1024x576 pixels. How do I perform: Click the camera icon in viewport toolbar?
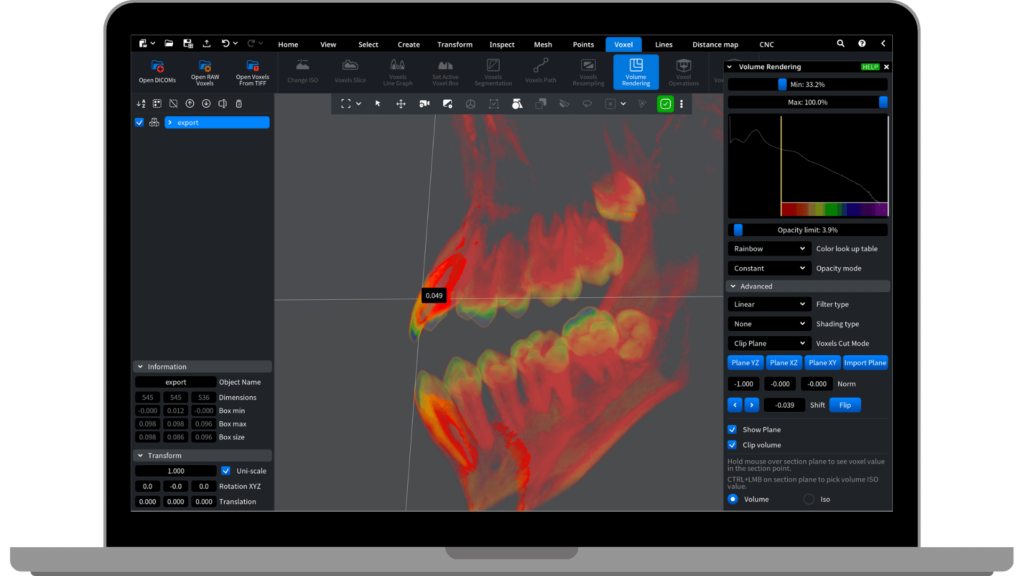click(x=424, y=103)
